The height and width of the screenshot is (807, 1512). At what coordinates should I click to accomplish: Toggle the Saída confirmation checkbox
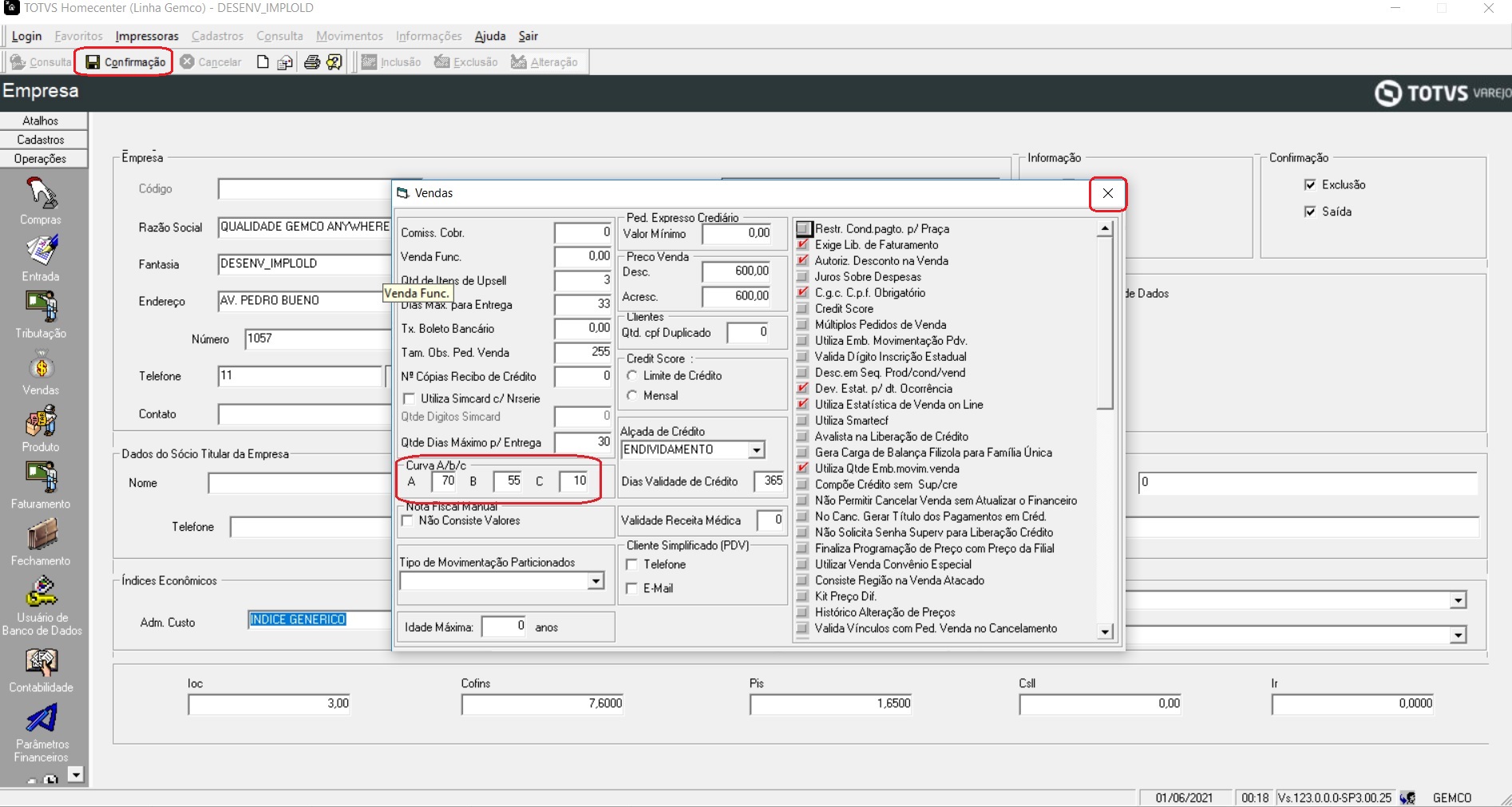pos(1310,212)
